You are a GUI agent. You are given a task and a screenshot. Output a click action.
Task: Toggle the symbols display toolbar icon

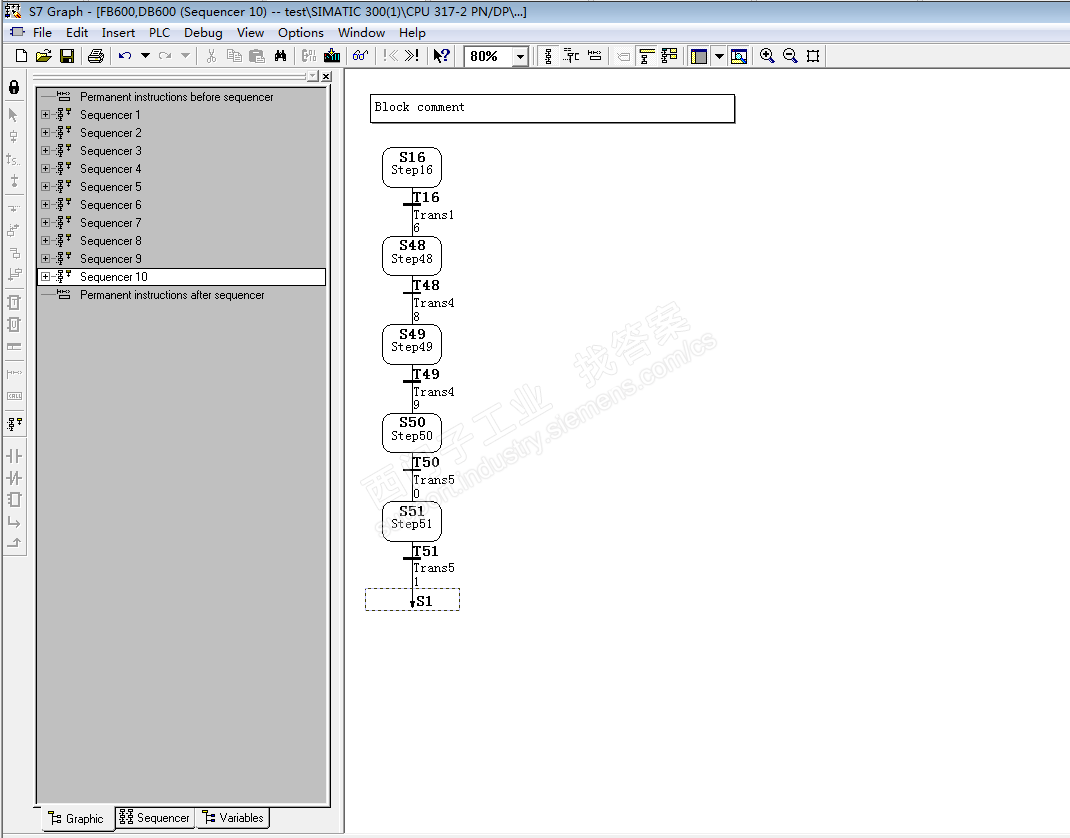(669, 56)
